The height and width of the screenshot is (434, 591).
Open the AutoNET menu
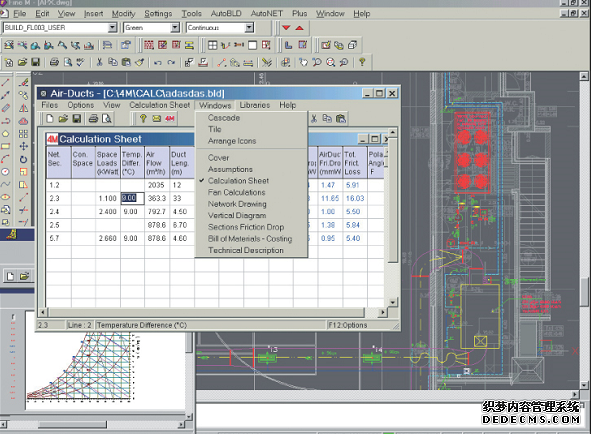(x=267, y=14)
